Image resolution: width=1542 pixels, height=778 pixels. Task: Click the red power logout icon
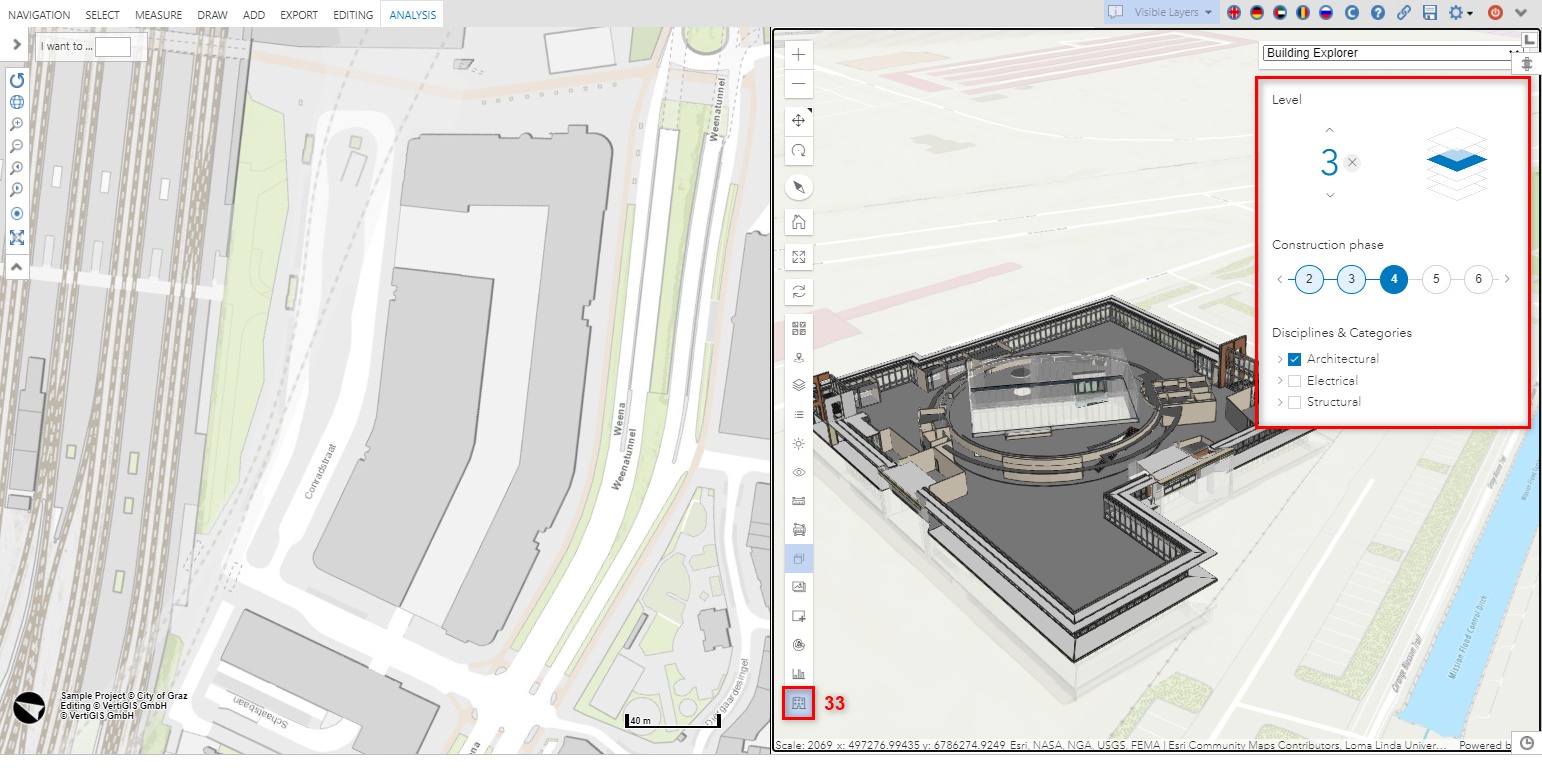click(x=1495, y=13)
